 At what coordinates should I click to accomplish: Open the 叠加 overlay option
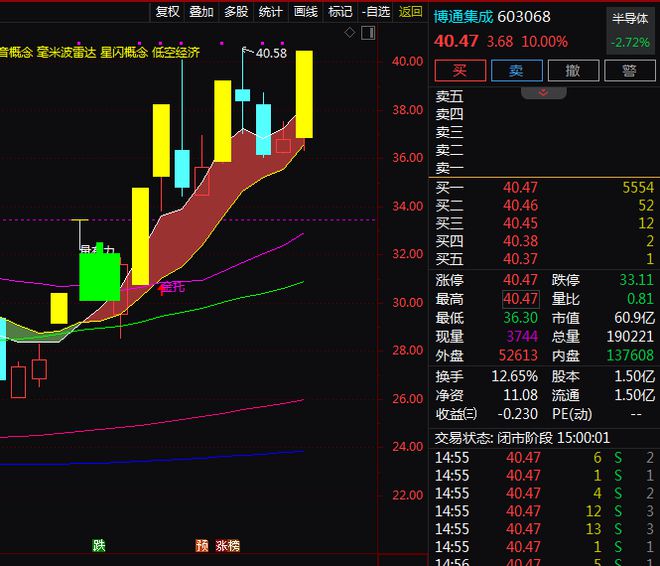point(201,12)
